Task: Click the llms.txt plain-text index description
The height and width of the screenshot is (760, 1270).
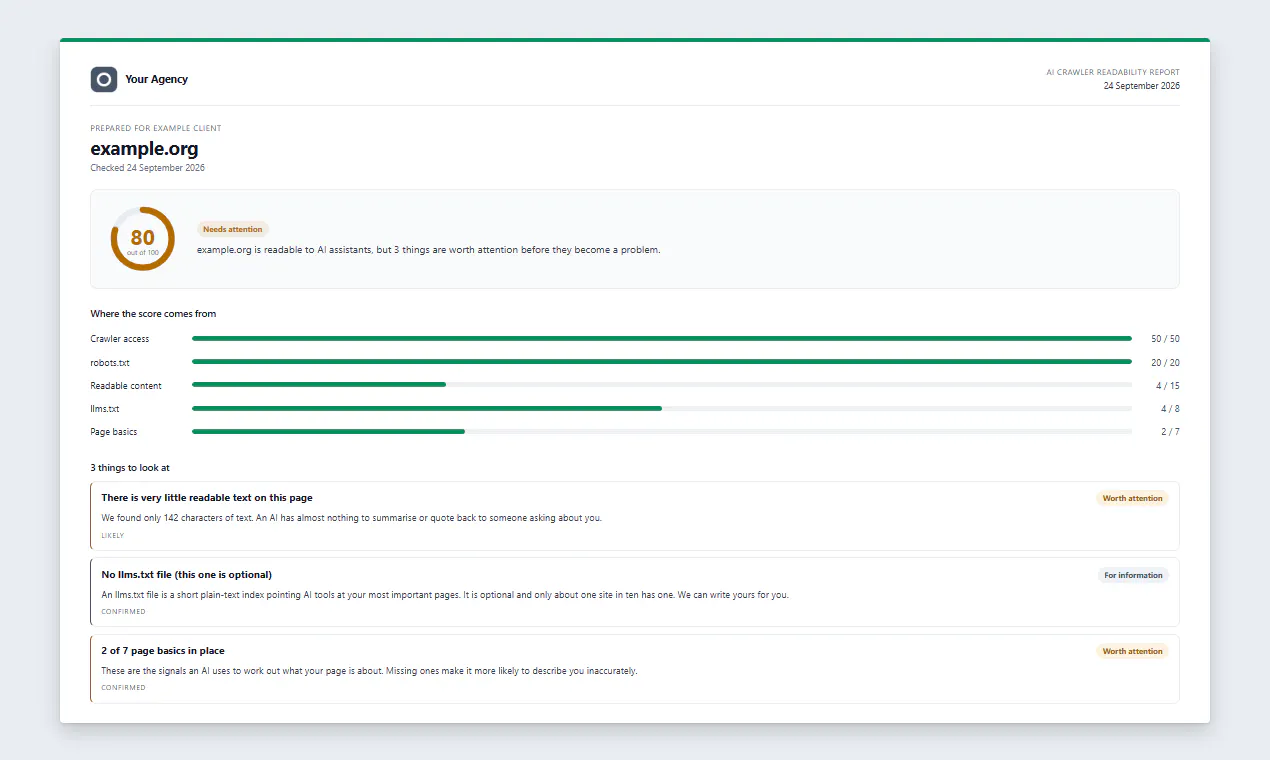Action: tap(445, 595)
